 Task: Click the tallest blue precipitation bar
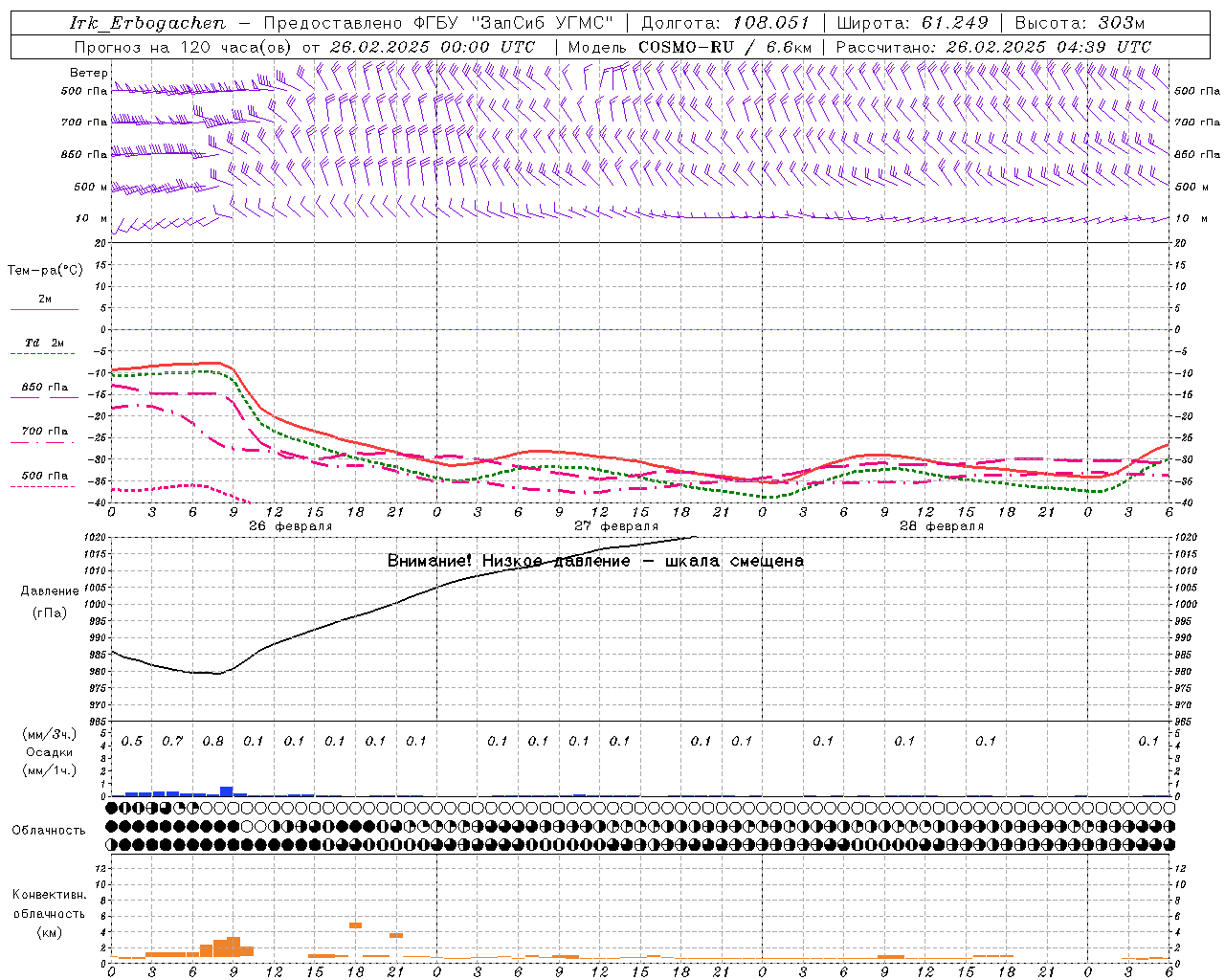227,791
